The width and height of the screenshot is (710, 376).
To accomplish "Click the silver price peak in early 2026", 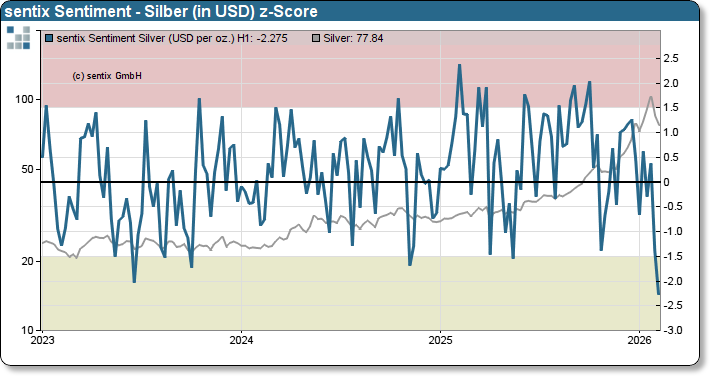I will point(651,97).
